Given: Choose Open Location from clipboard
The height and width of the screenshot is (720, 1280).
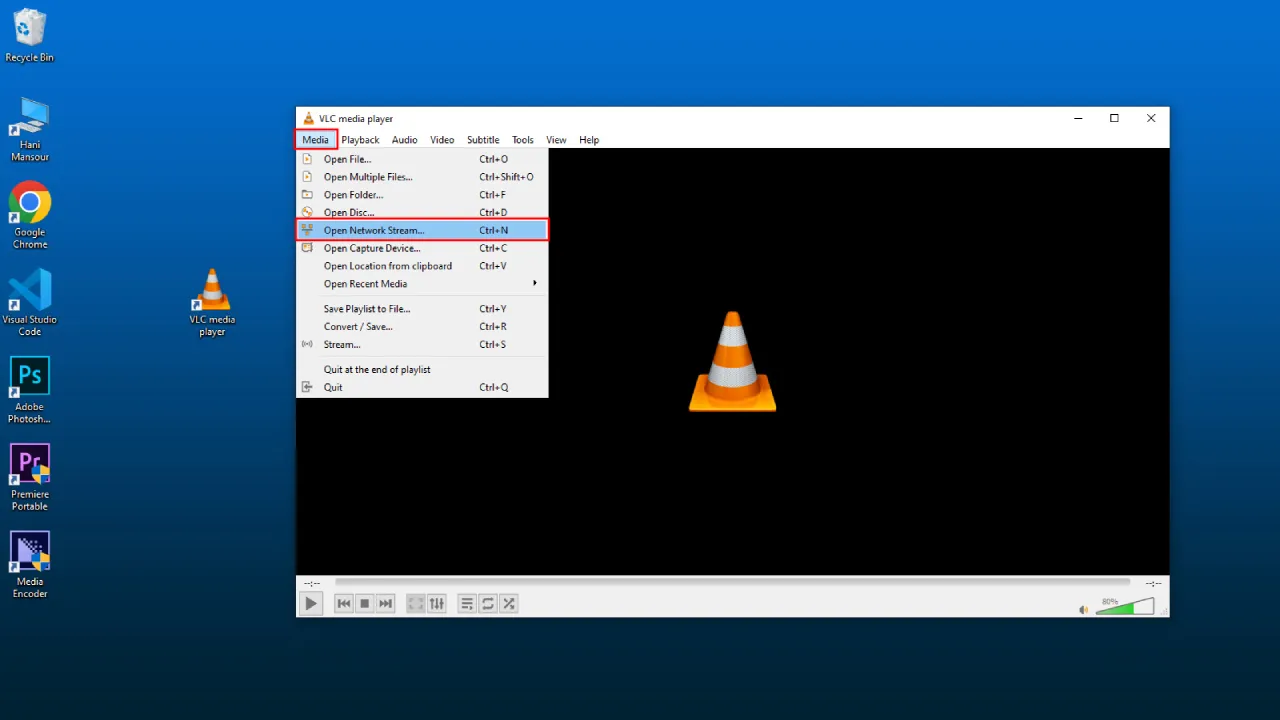Looking at the screenshot, I should pyautogui.click(x=422, y=266).
